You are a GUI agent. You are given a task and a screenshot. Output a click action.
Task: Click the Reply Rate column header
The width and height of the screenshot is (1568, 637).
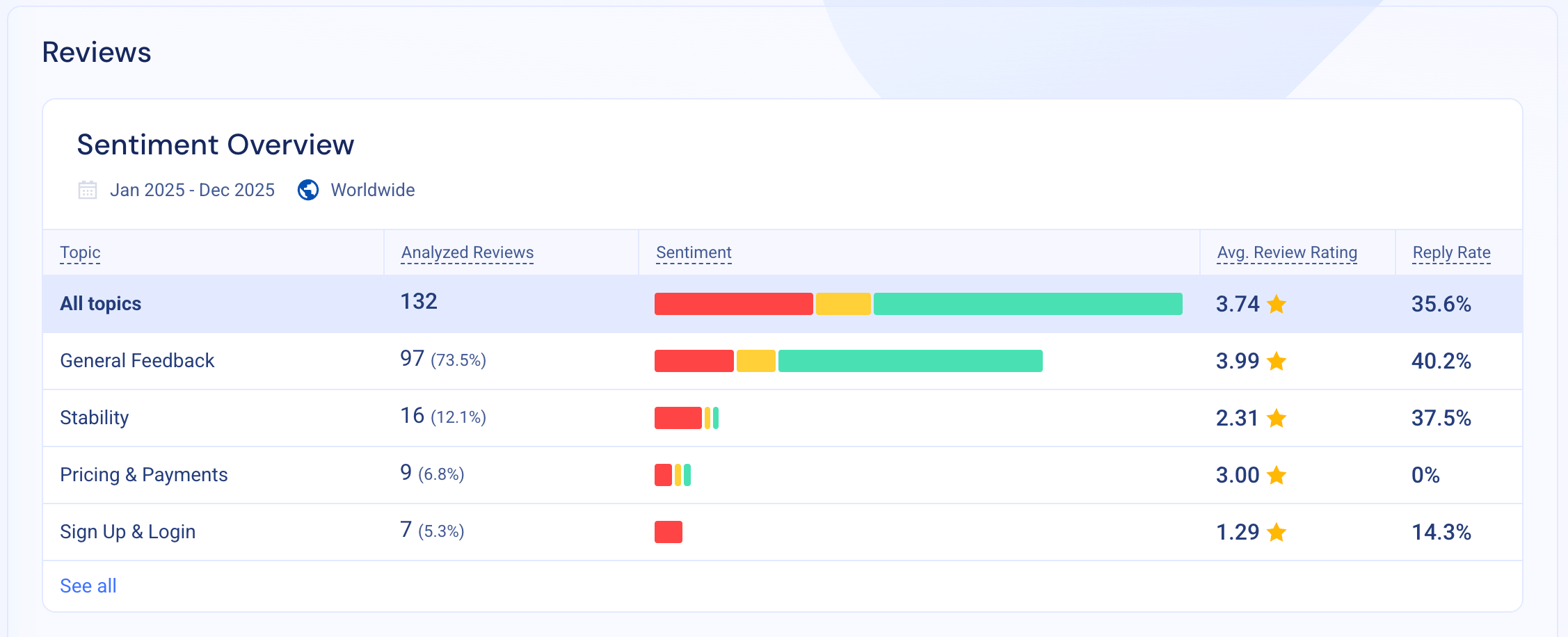pos(1451,252)
